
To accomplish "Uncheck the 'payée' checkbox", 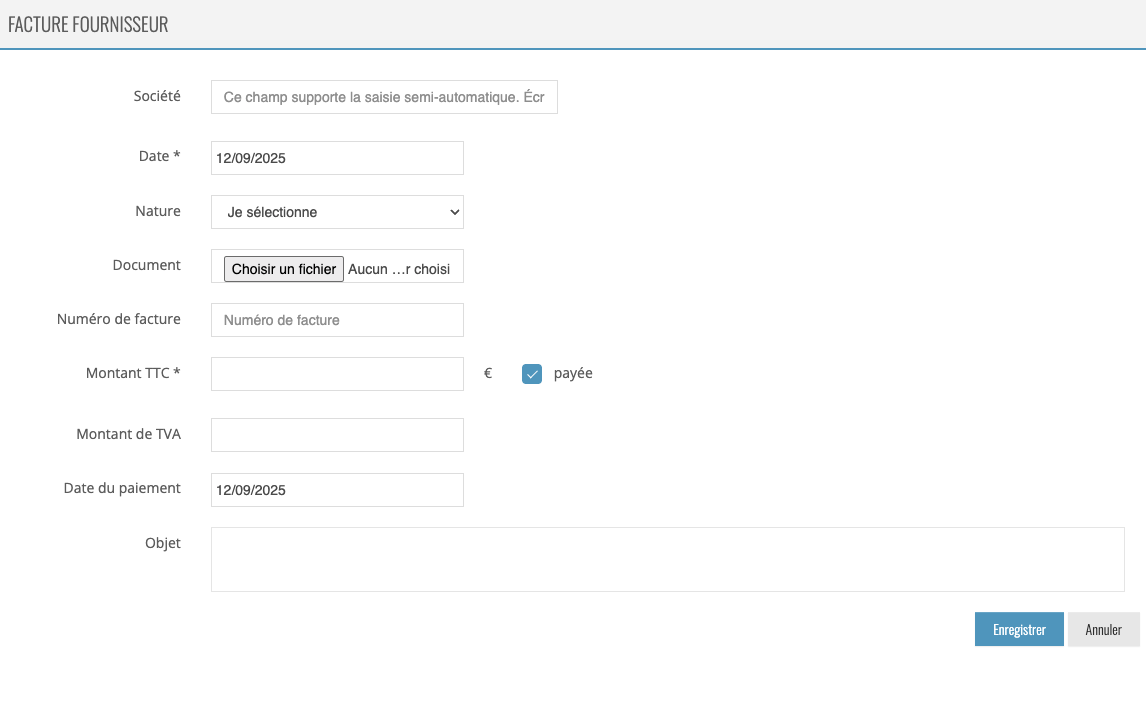I will 532,374.
